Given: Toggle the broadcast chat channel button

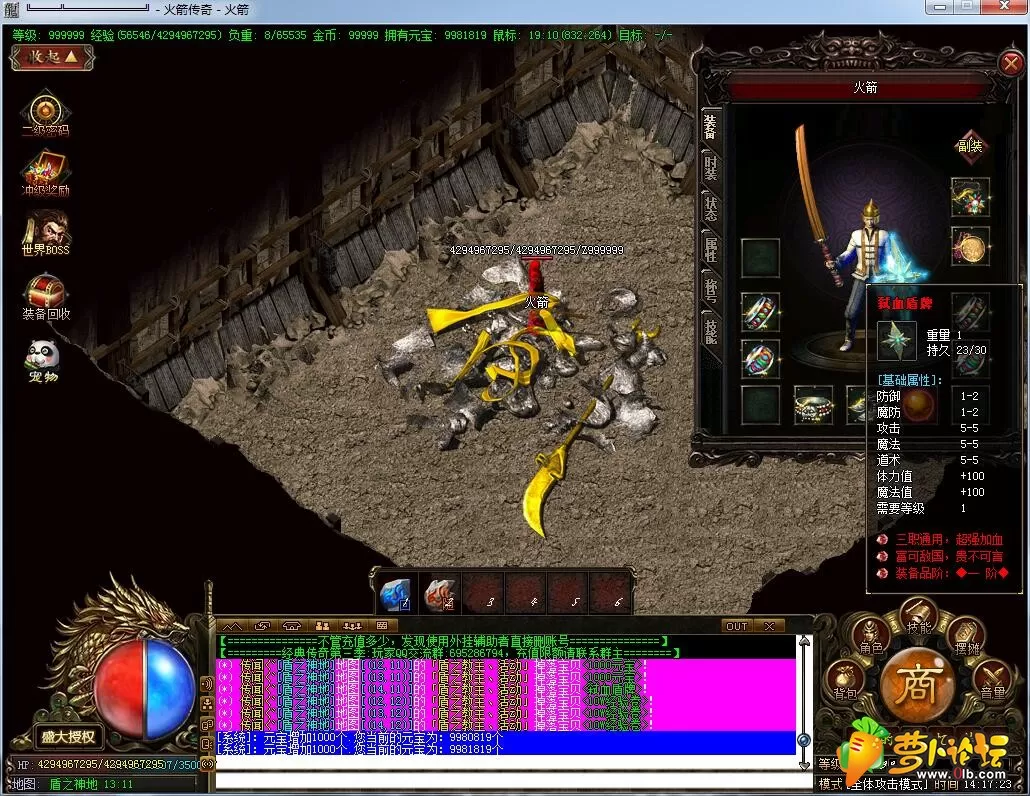Looking at the screenshot, I should coord(208,764).
